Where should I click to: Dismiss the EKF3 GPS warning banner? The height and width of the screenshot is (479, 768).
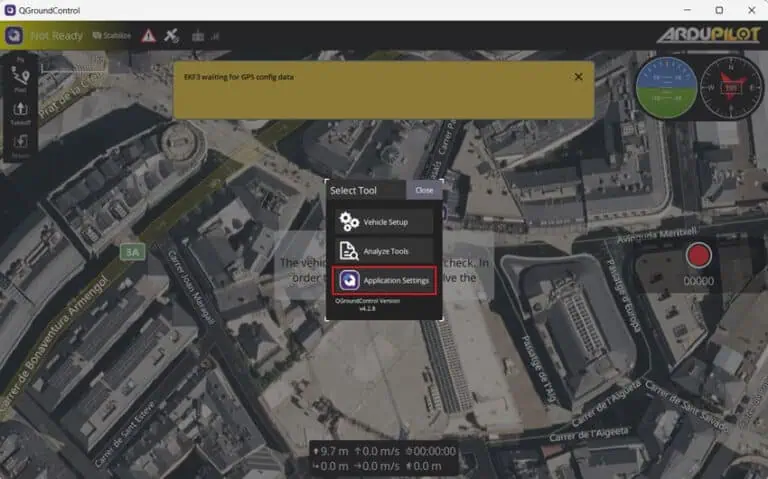coord(578,76)
